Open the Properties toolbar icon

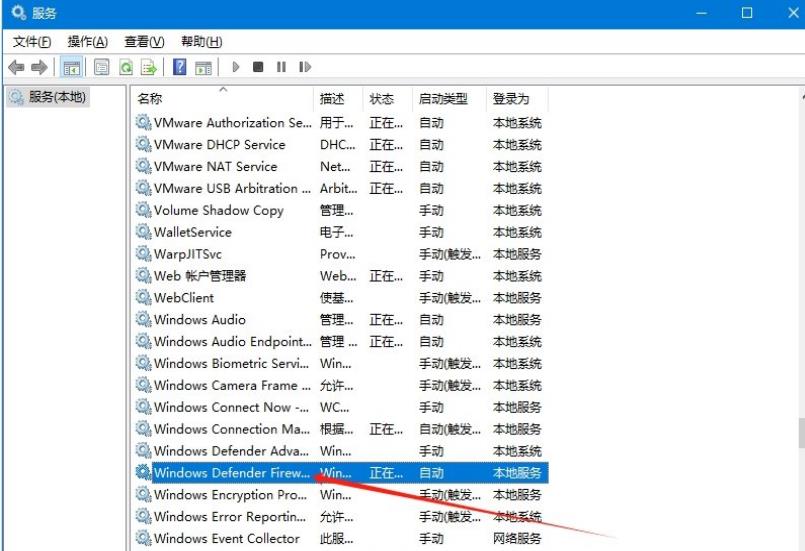(x=102, y=67)
